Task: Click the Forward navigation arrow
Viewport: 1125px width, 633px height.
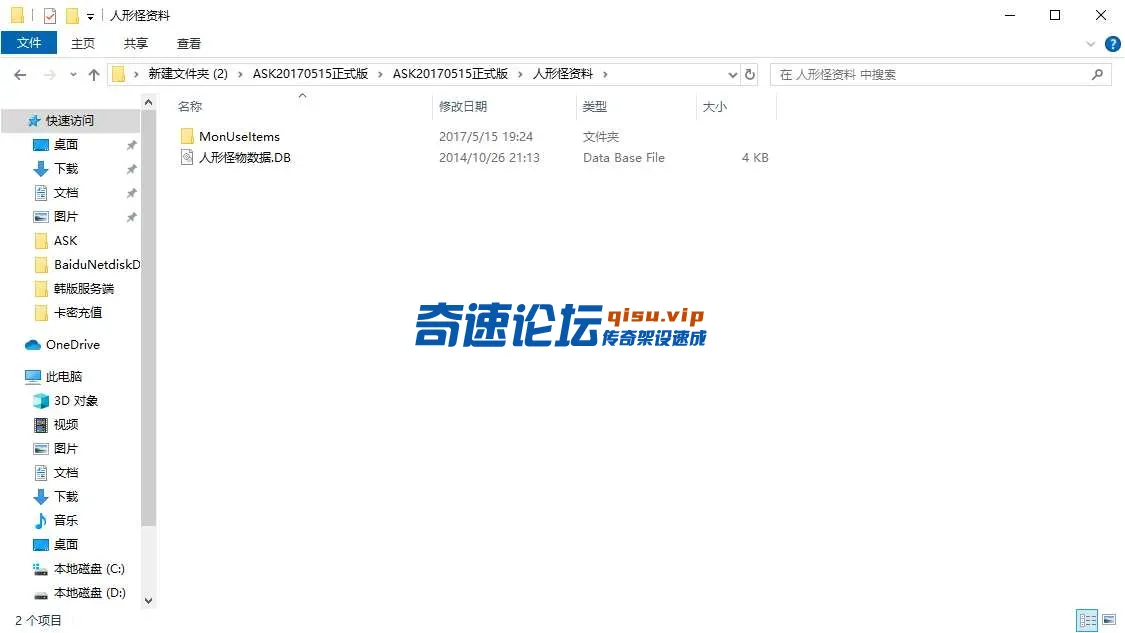Action: [50, 75]
